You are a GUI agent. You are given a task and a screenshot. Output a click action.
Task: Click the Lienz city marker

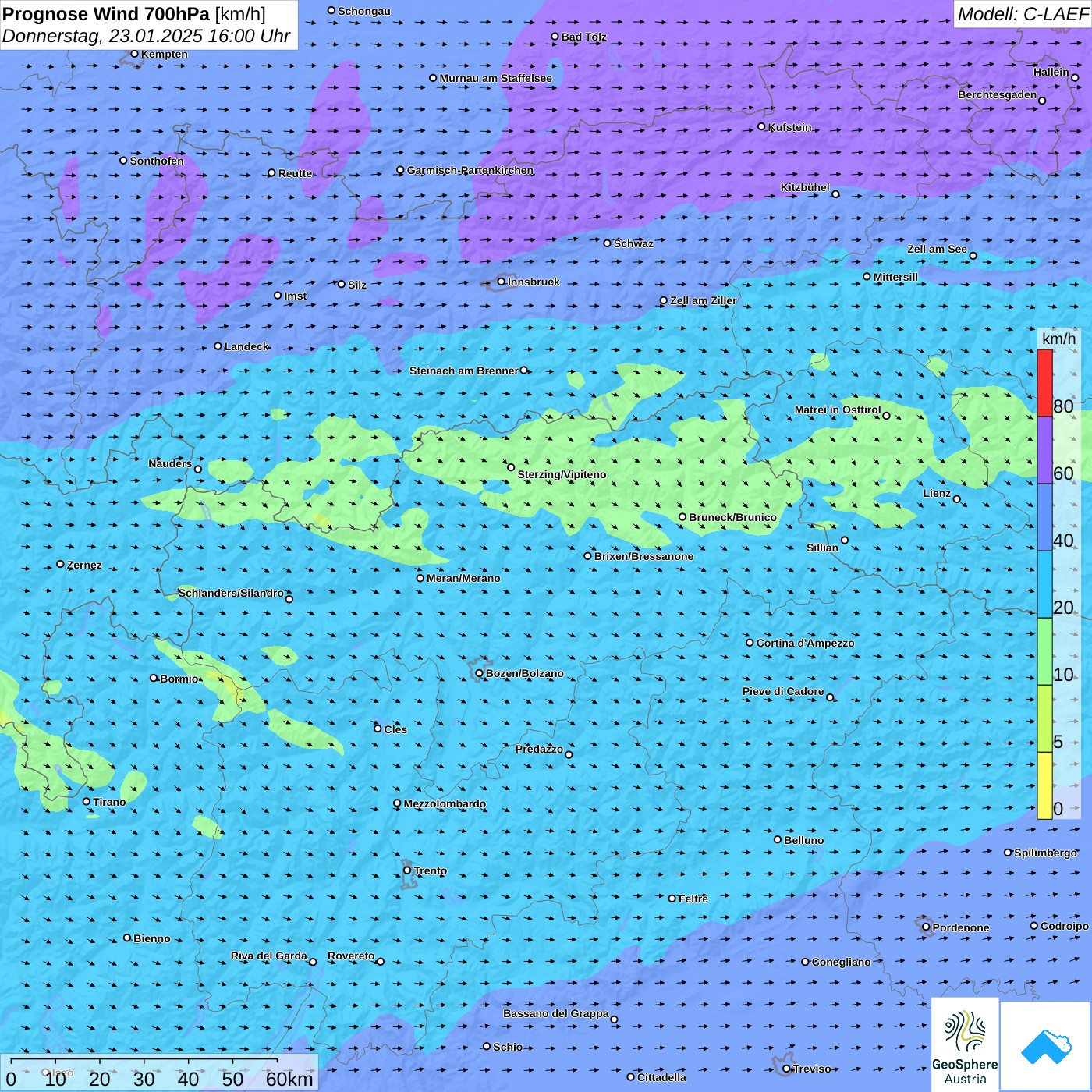(957, 499)
